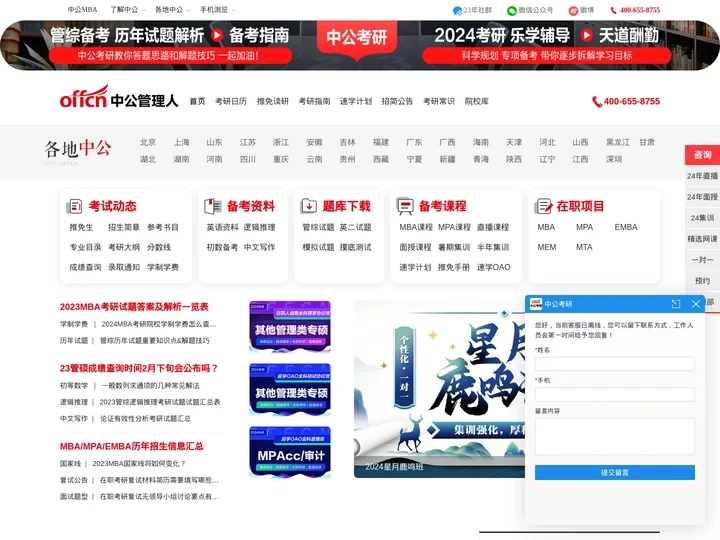Open the 首页 nav item
This screenshot has width=720, height=540.
click(x=197, y=101)
